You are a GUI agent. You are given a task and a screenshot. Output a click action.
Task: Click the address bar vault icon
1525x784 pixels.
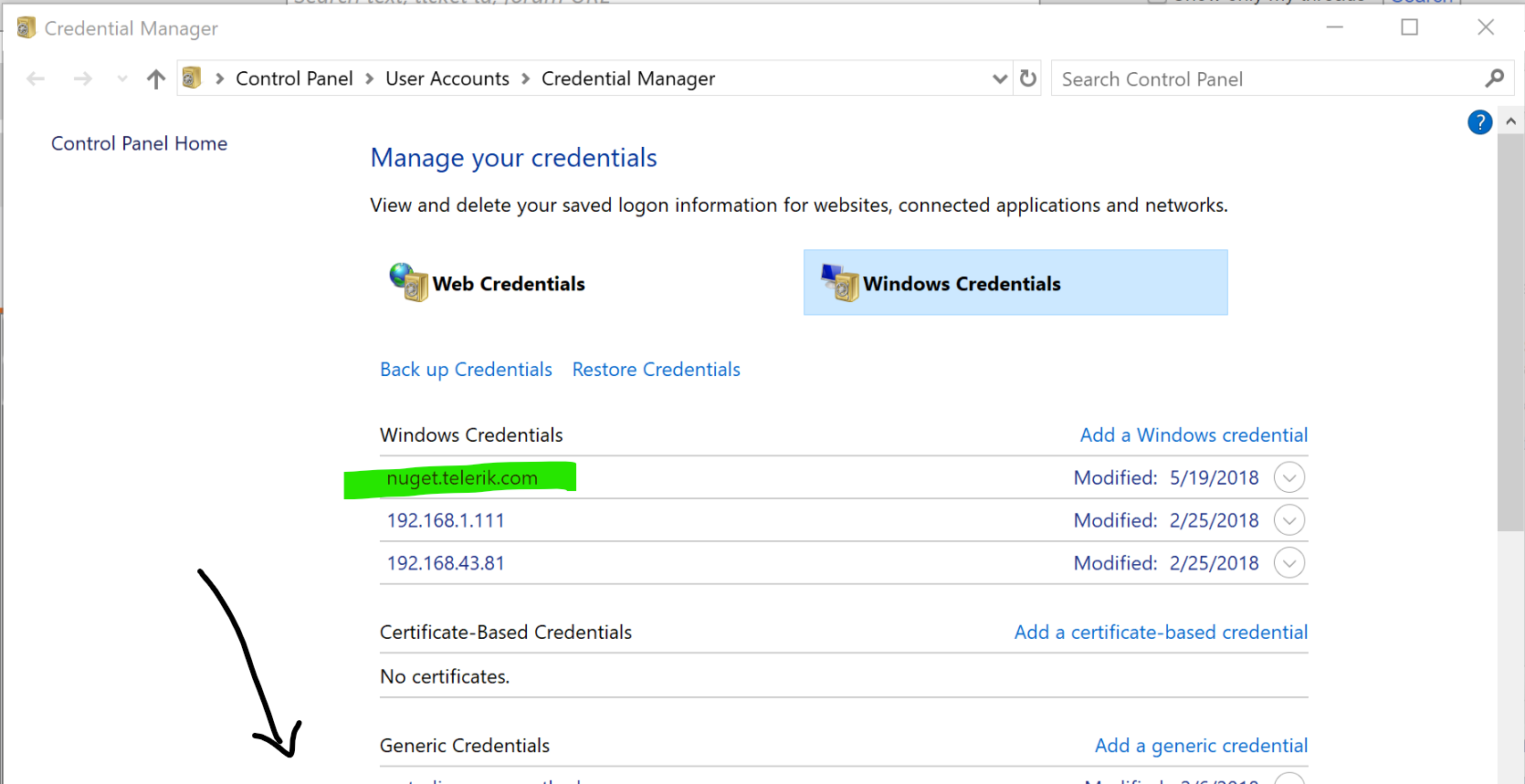[192, 78]
